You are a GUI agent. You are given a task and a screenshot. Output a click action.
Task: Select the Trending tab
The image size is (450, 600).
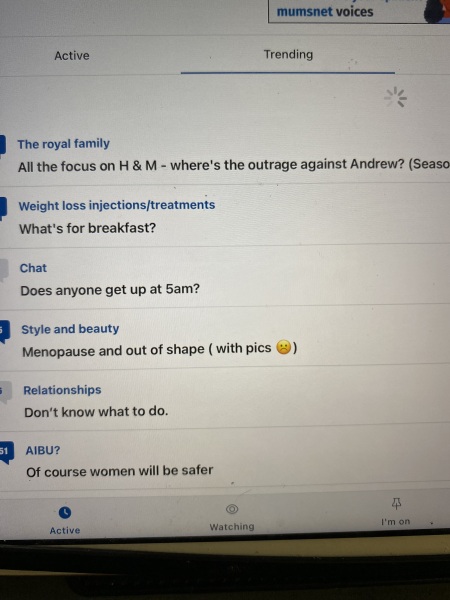288,54
